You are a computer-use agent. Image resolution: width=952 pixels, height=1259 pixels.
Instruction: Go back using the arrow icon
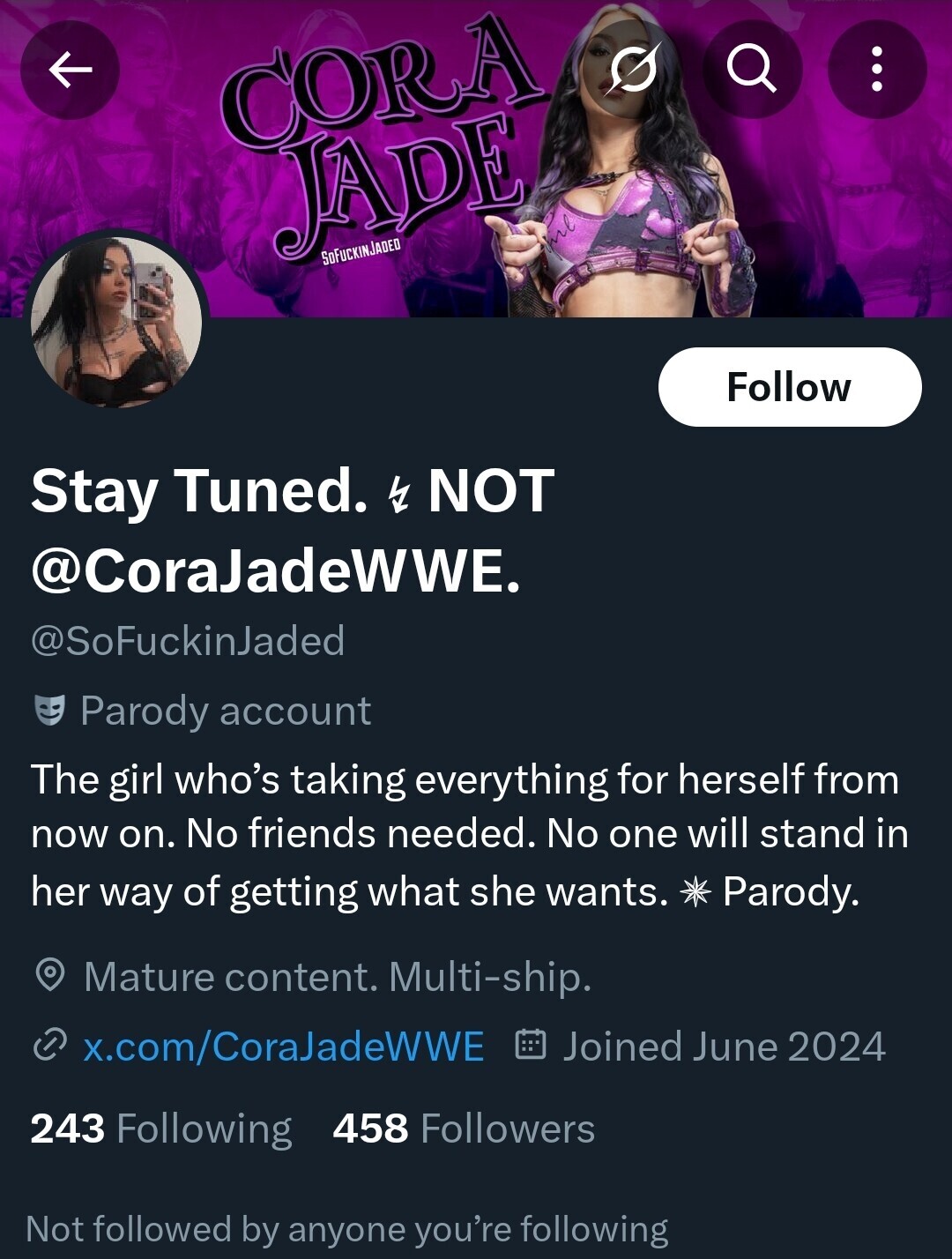[71, 69]
